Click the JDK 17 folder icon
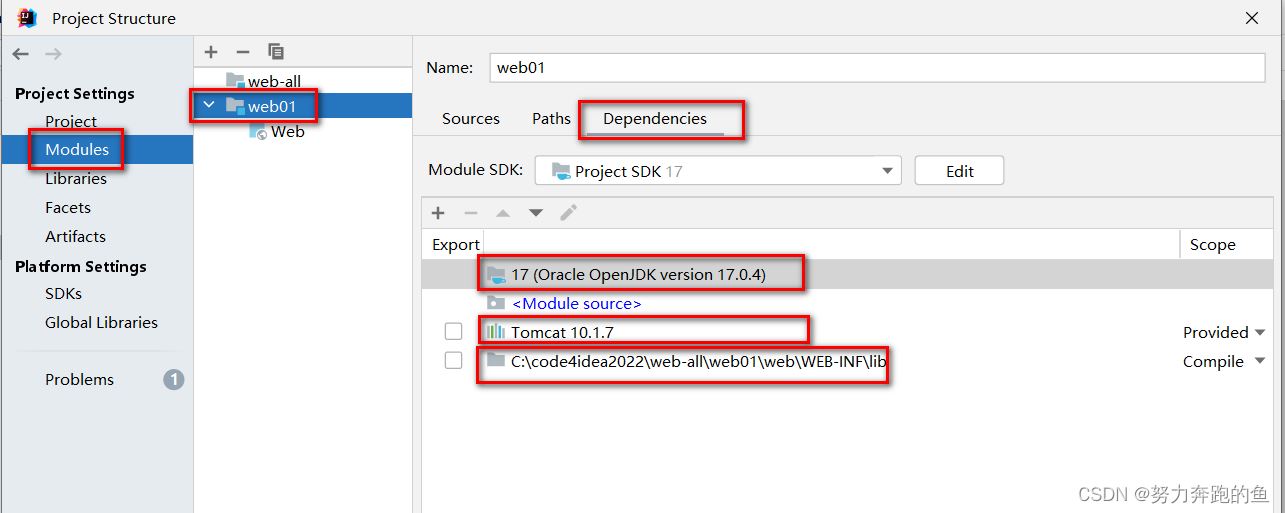 pos(496,273)
